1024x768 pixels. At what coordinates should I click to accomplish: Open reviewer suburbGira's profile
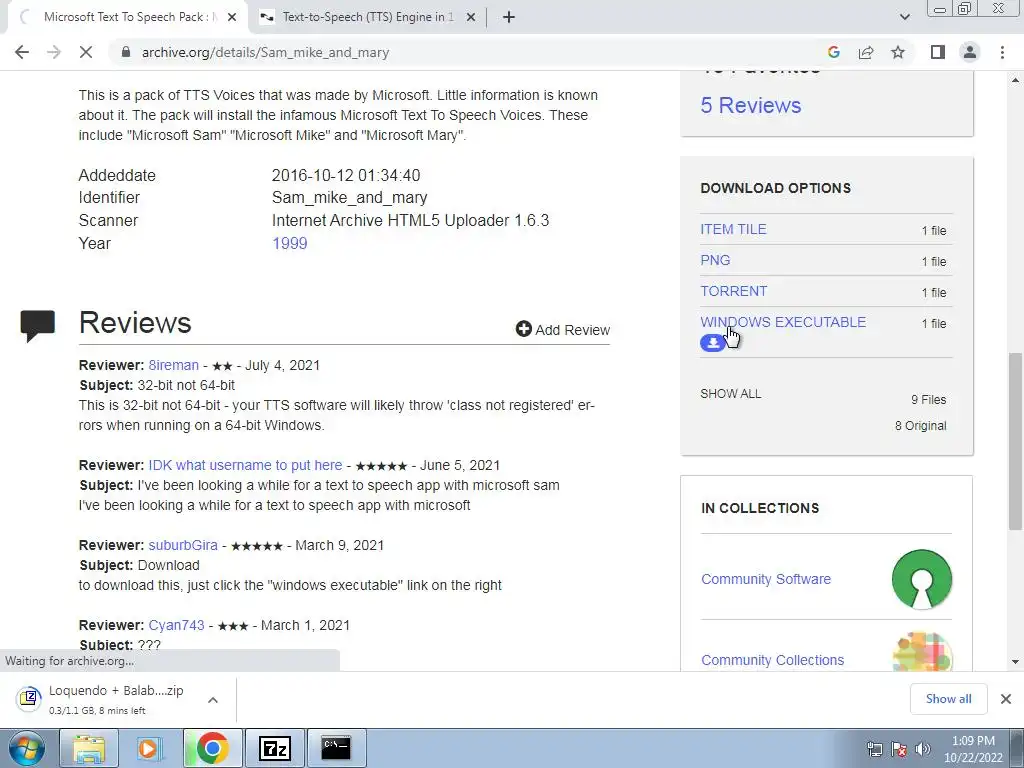(183, 545)
